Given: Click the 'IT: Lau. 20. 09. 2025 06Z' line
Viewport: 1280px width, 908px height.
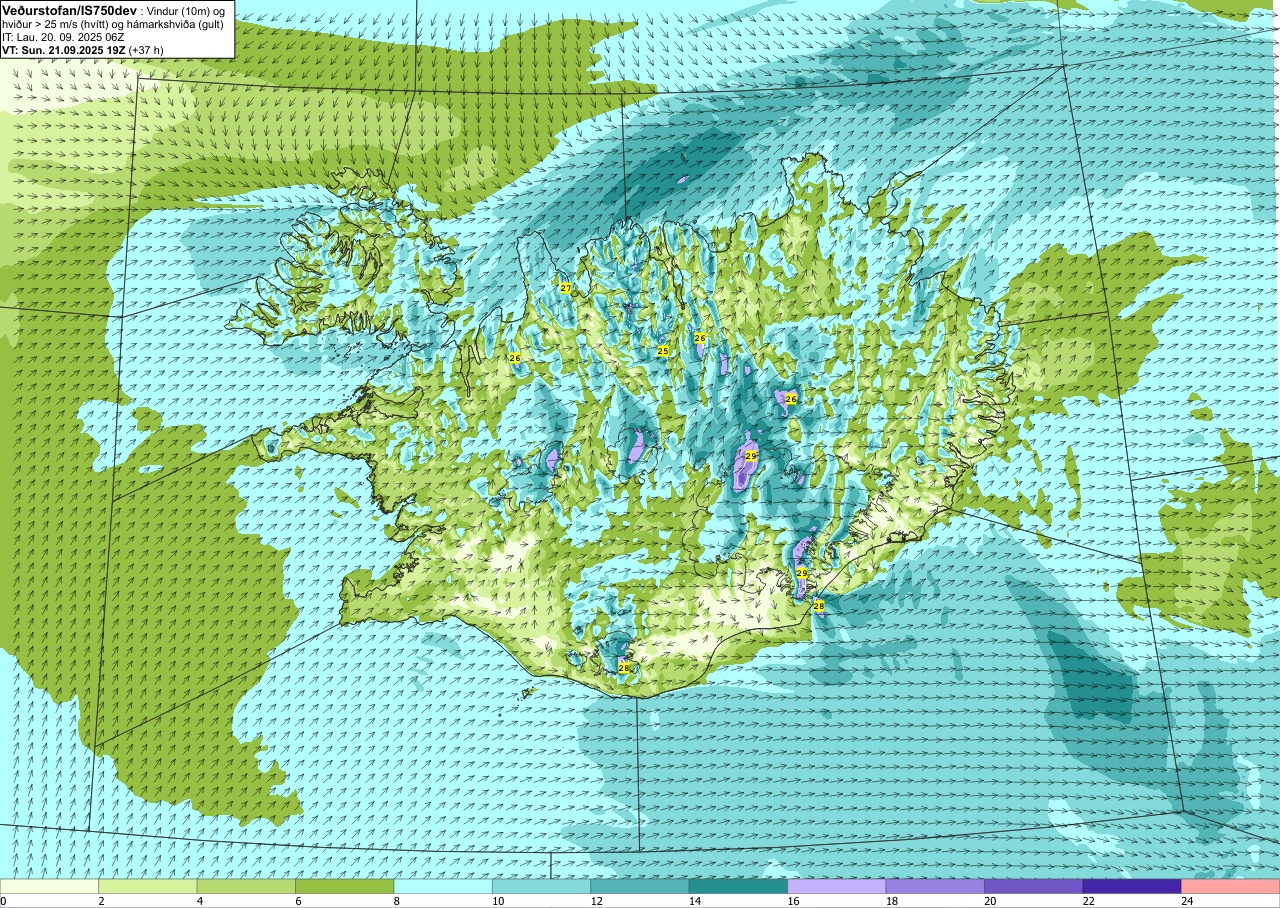Looking at the screenshot, I should coord(63,37).
